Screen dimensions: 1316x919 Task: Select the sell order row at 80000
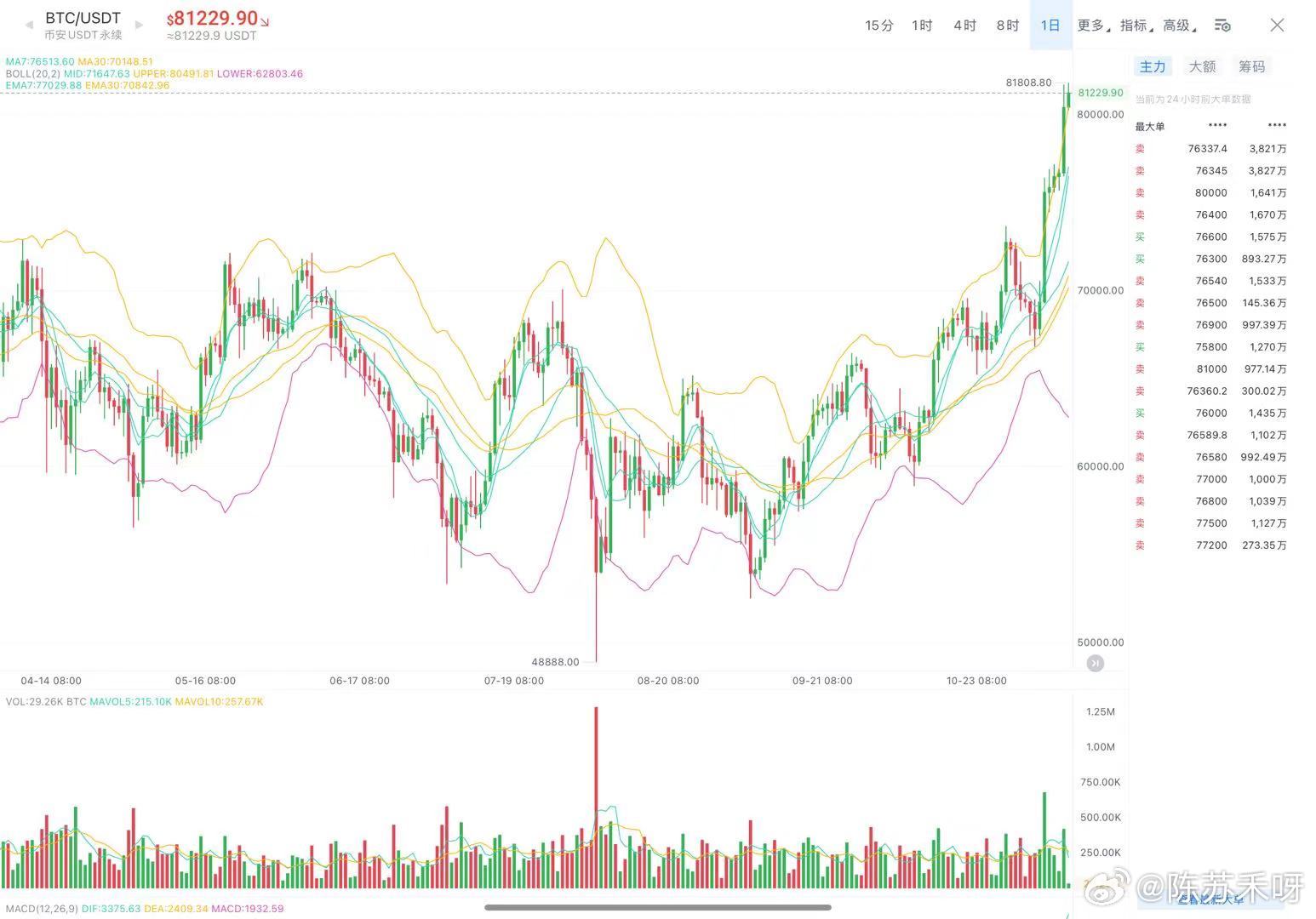(x=1210, y=193)
